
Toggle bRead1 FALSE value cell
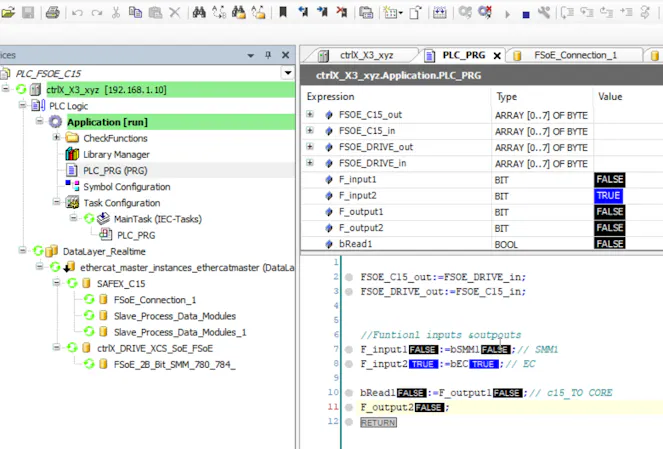(x=609, y=244)
